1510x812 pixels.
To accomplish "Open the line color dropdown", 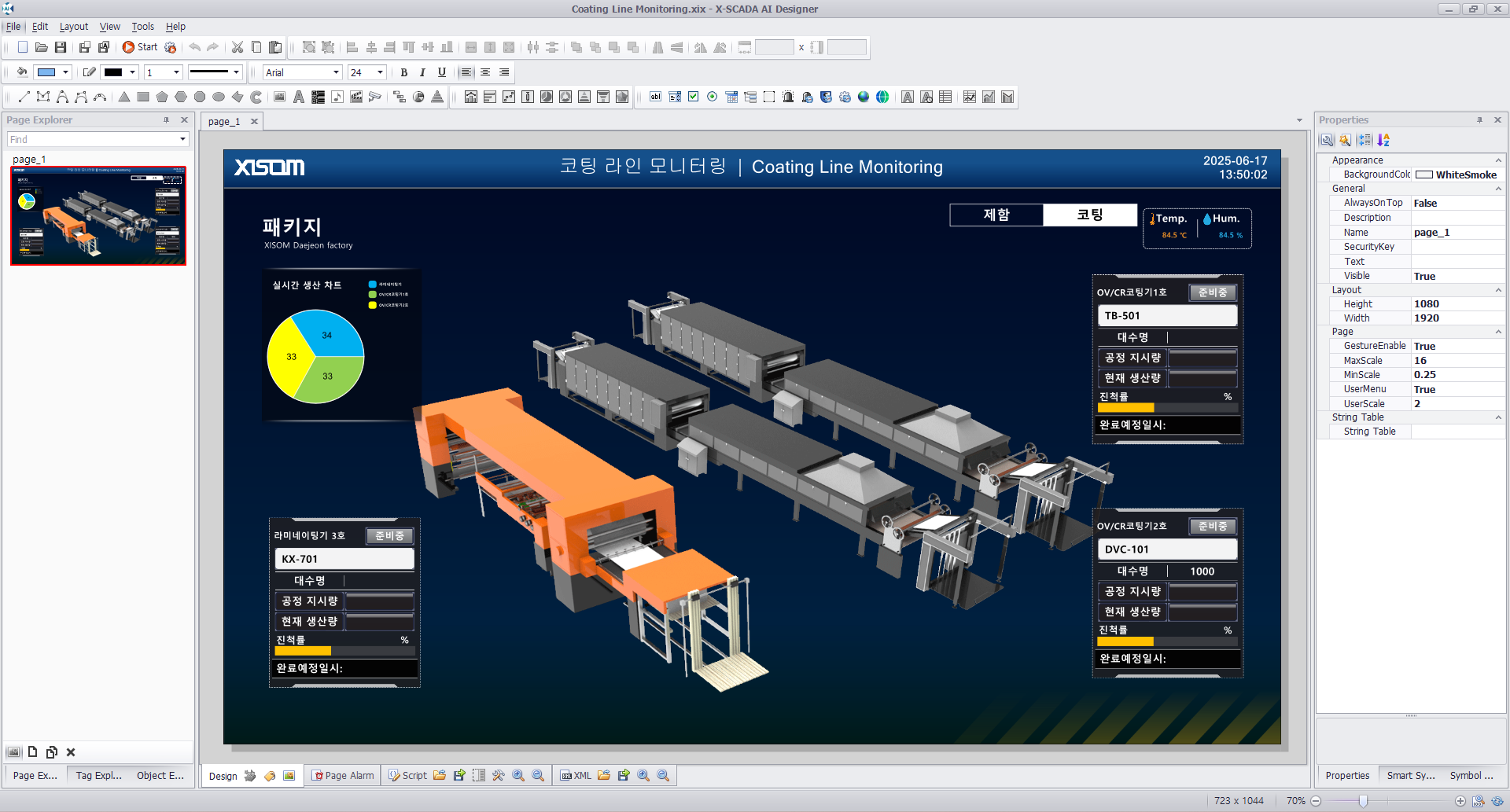I will click(x=133, y=72).
